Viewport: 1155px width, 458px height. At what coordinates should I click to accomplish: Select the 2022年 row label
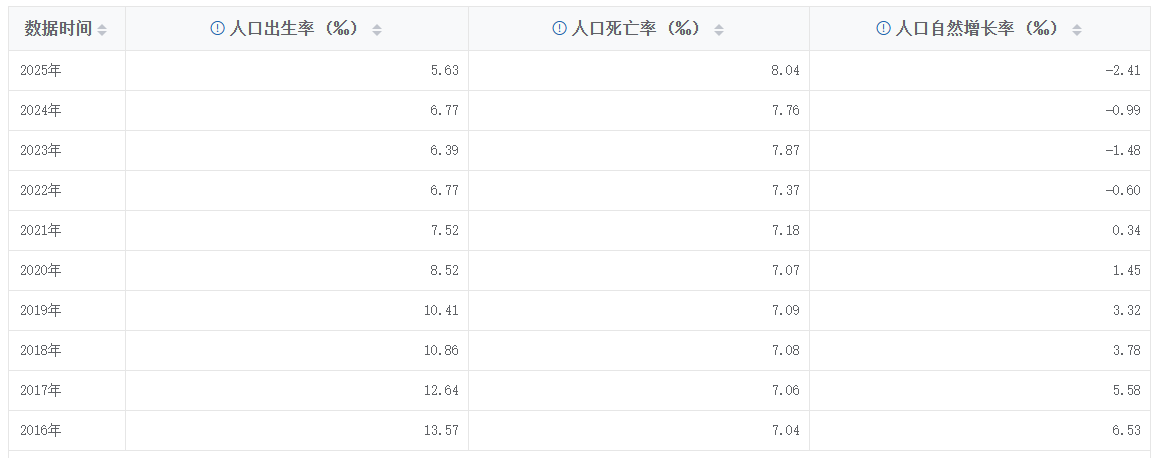(41, 190)
